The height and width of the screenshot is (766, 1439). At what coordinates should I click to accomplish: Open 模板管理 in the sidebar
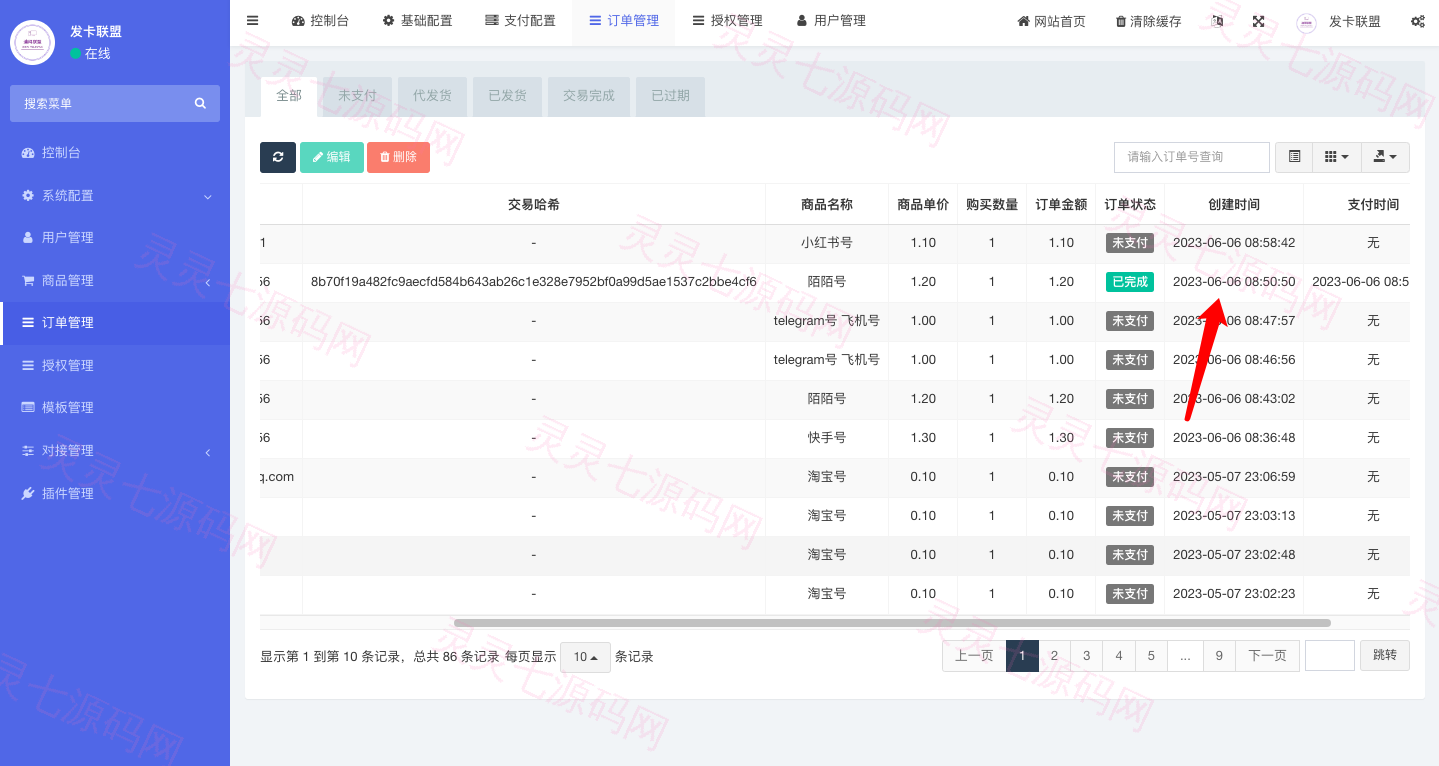pos(115,408)
